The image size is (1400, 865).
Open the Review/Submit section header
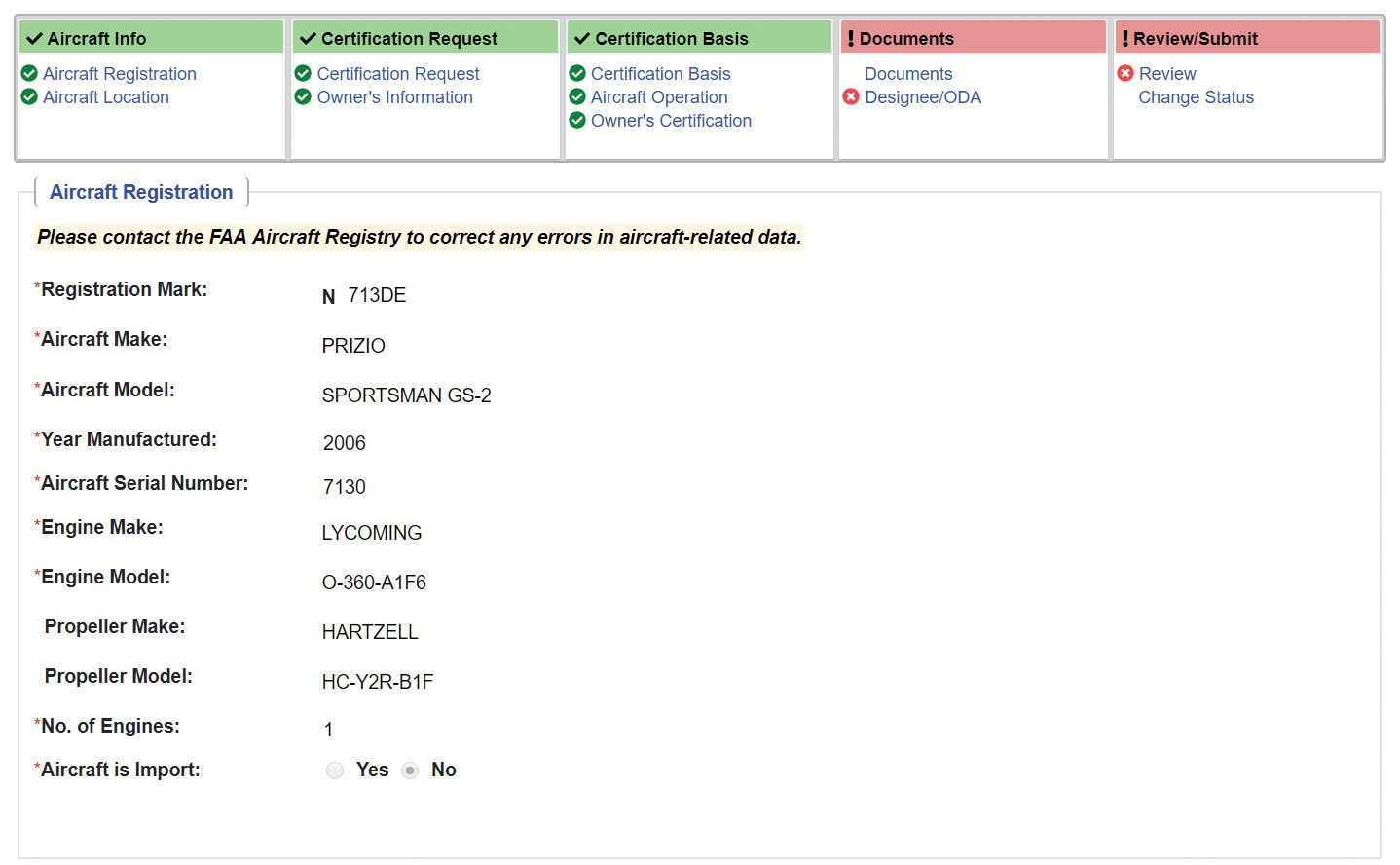point(1247,38)
